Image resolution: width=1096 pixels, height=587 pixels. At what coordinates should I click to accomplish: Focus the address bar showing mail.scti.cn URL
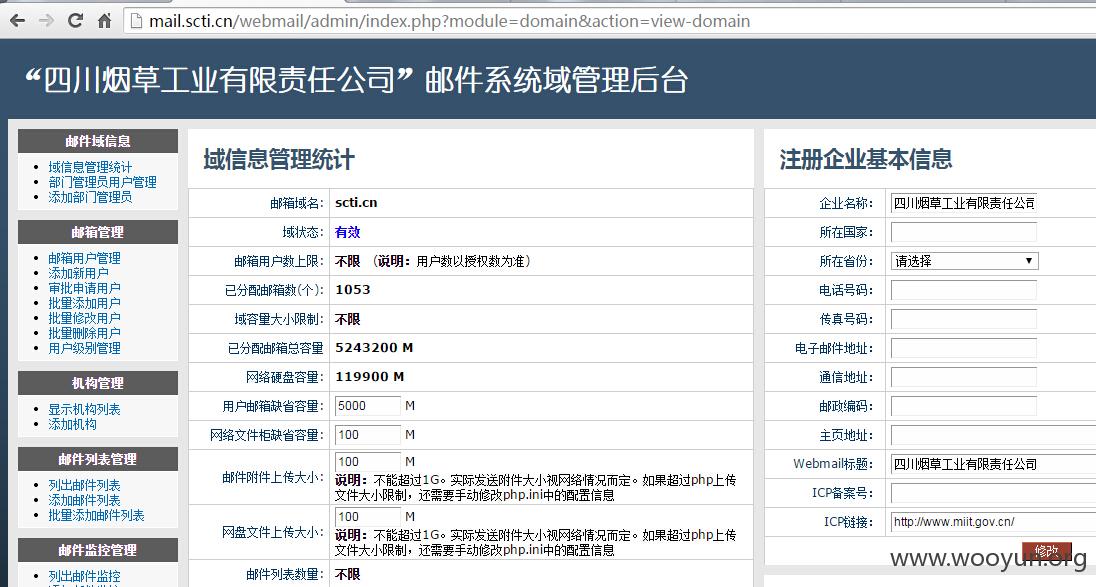(610, 21)
